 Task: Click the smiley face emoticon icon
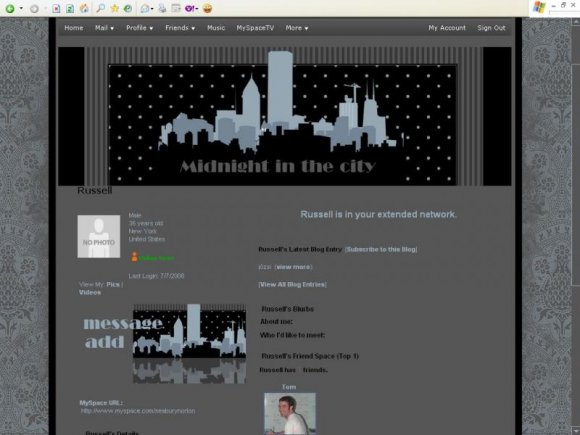tap(208, 8)
